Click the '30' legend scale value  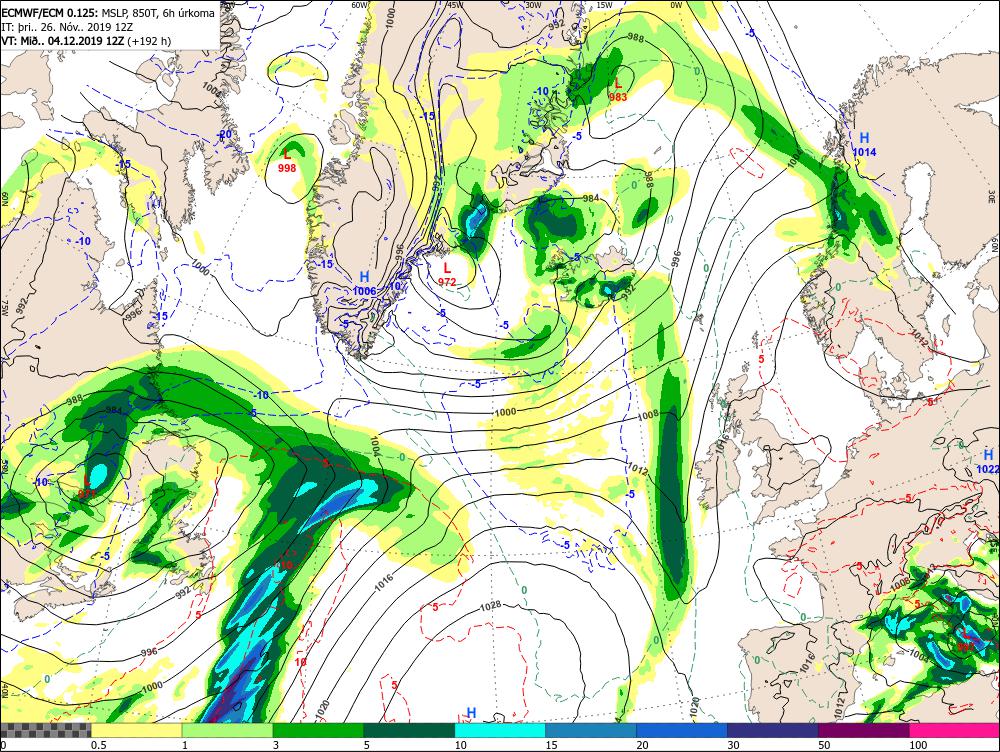[733, 745]
